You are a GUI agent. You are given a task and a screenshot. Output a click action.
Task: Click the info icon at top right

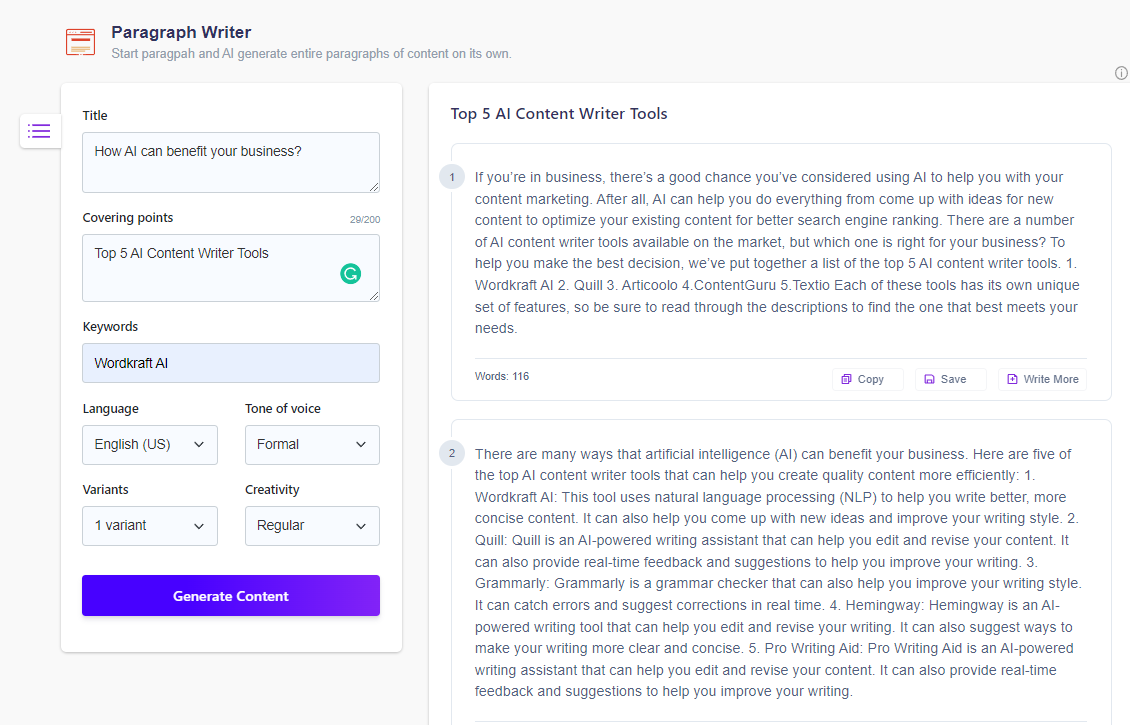pos(1121,73)
